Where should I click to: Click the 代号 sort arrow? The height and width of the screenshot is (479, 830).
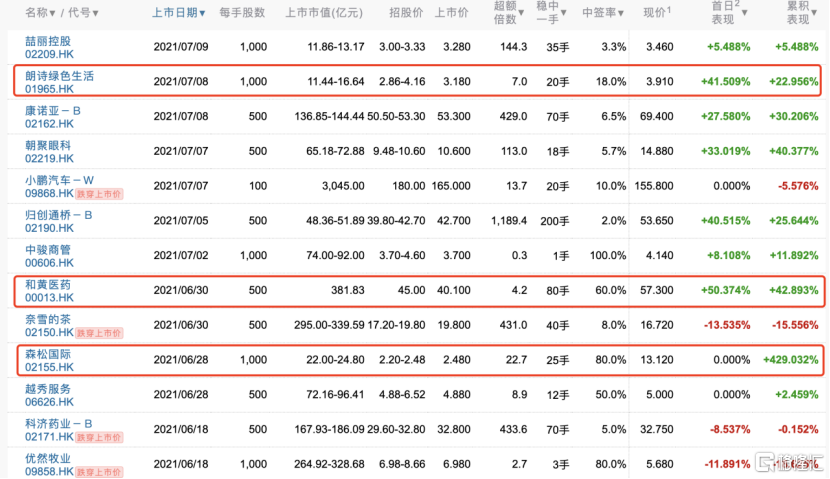click(x=95, y=13)
